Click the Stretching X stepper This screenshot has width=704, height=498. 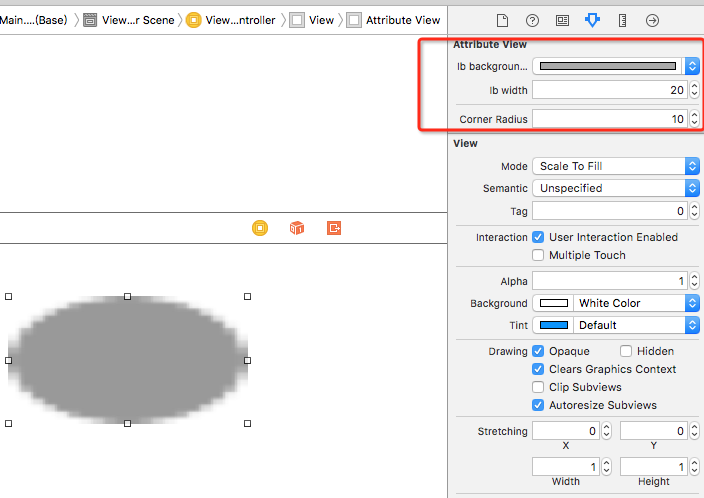607,431
